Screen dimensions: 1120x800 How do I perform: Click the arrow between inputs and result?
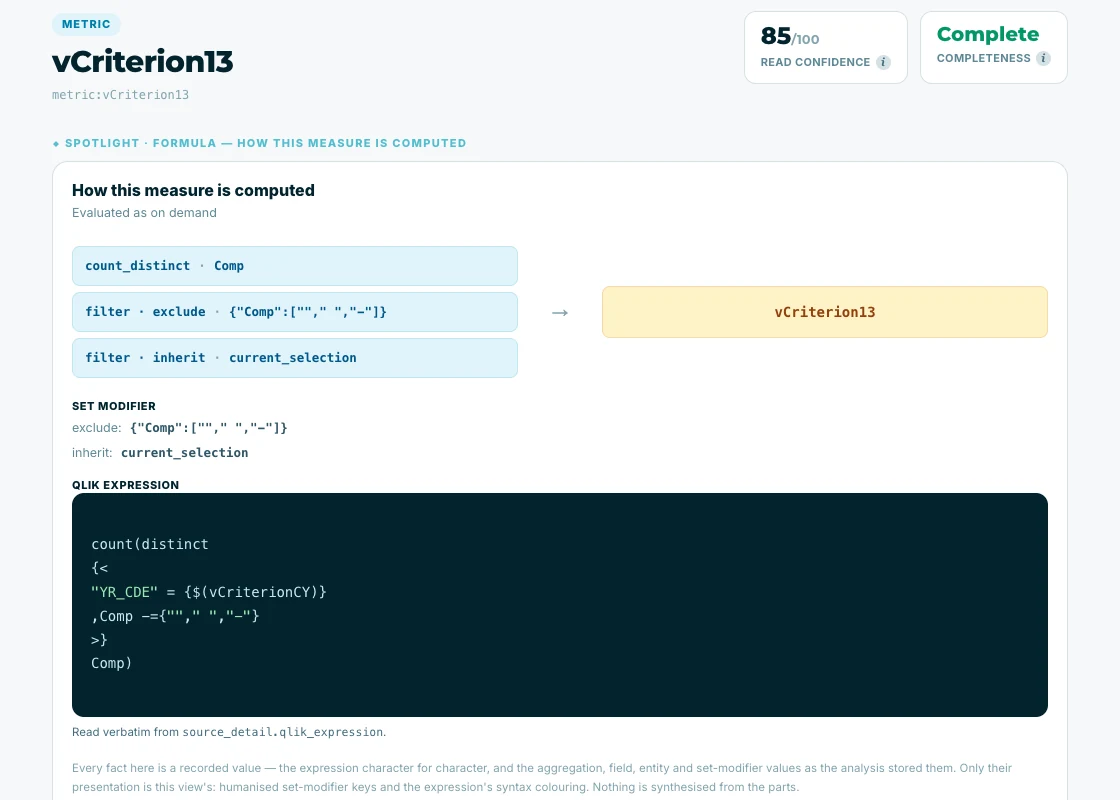(x=560, y=313)
